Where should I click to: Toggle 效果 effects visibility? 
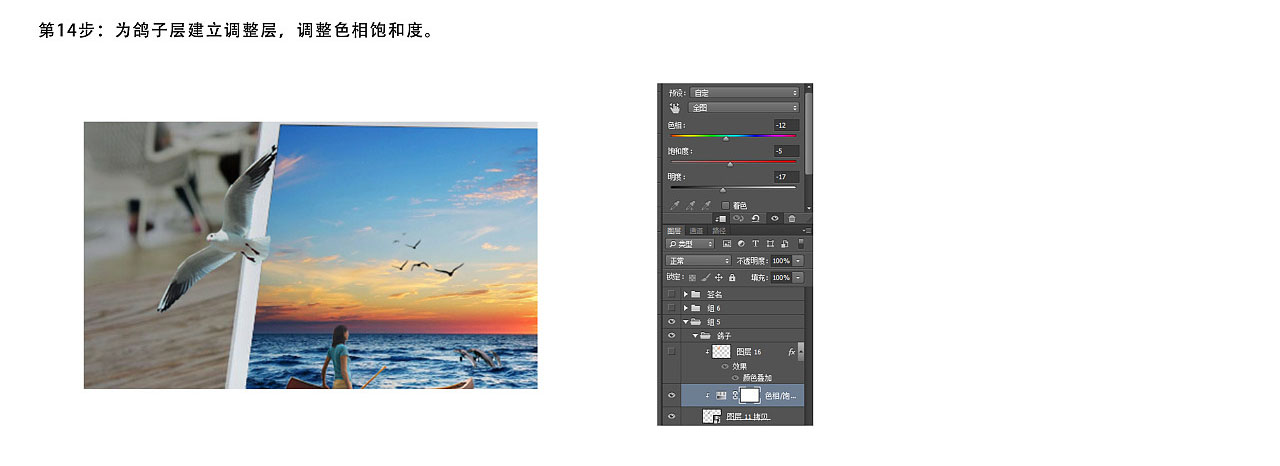coord(725,366)
